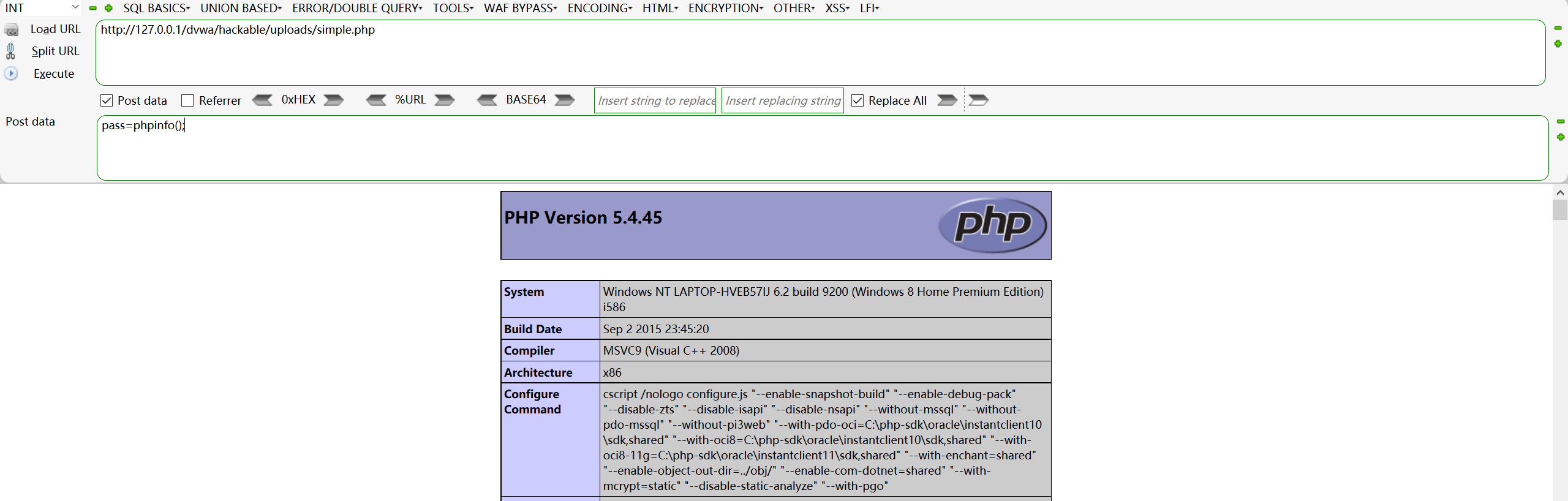Click the Split URL scissors icon
Viewport: 1568px width, 501px height.
pyautogui.click(x=10, y=51)
